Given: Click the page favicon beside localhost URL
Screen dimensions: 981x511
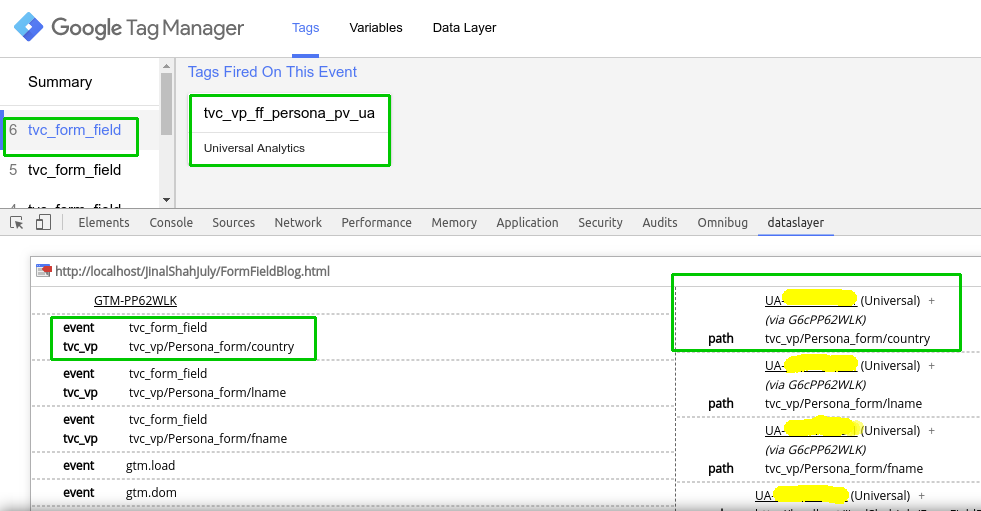Looking at the screenshot, I should (43, 271).
